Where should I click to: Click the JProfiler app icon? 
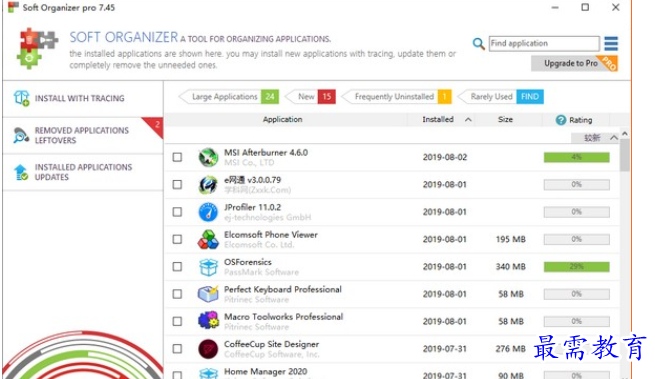208,212
